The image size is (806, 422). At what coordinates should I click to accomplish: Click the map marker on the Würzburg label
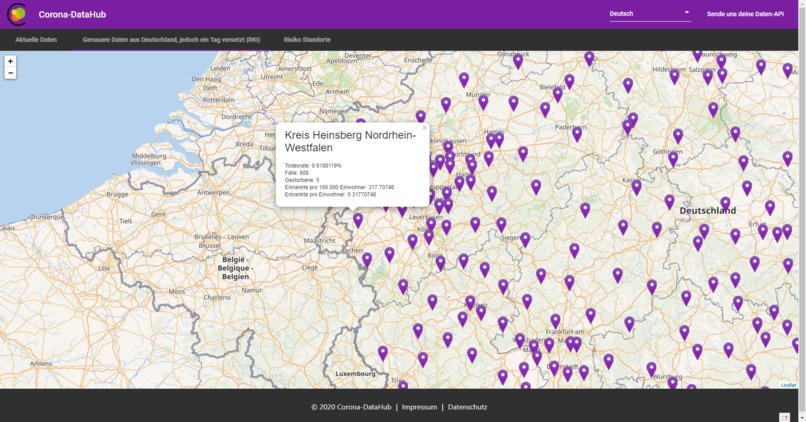click(672, 382)
